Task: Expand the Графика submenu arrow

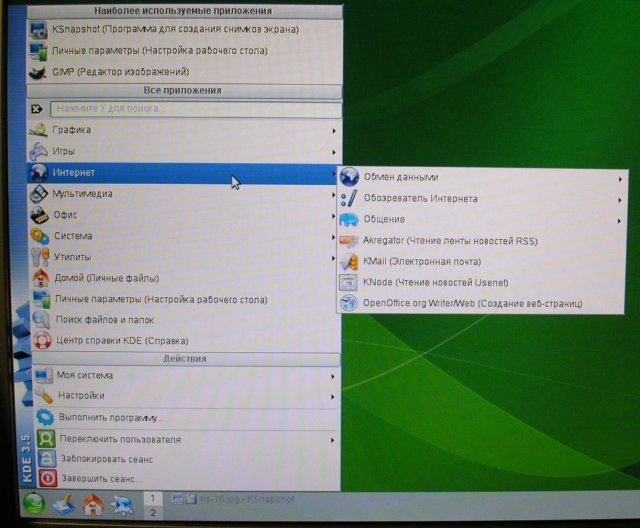Action: 334,131
